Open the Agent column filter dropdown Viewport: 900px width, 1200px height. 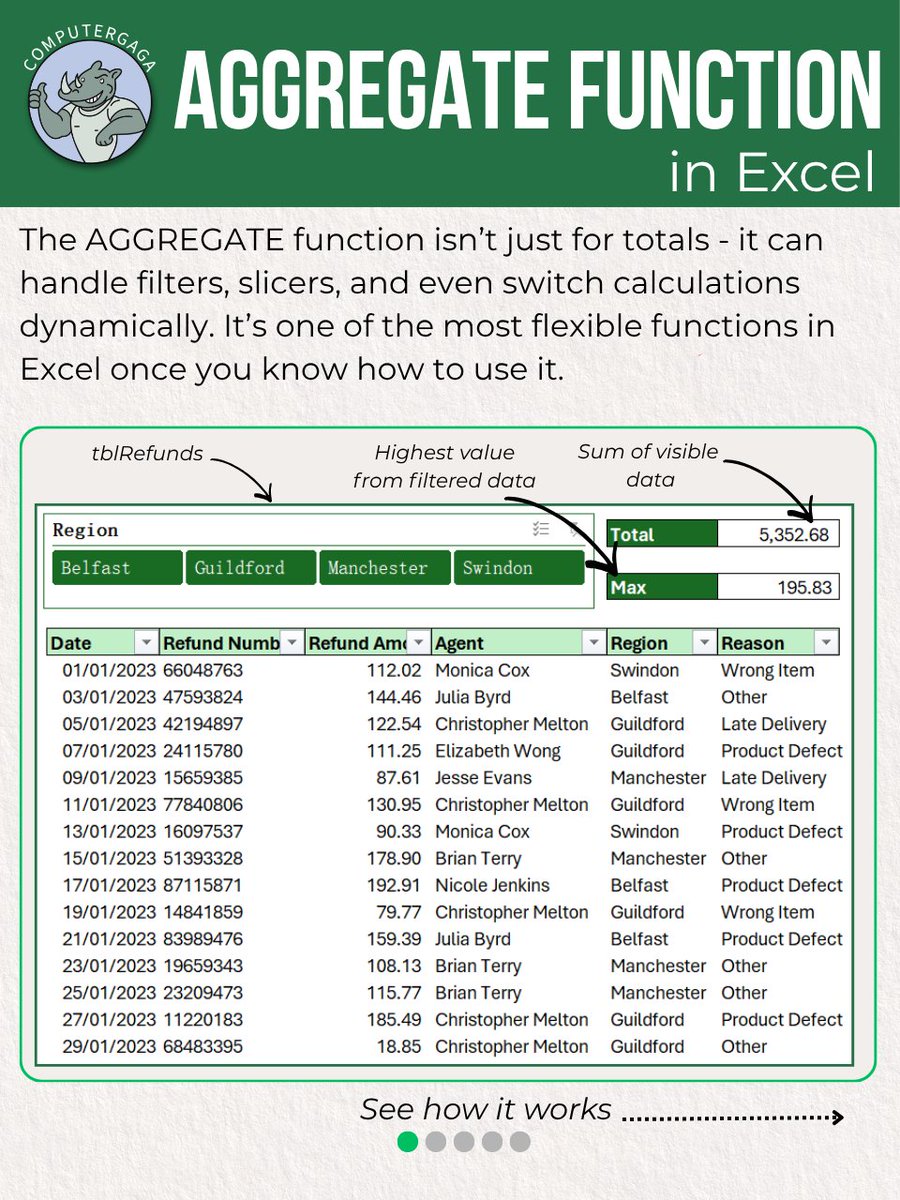pyautogui.click(x=594, y=643)
